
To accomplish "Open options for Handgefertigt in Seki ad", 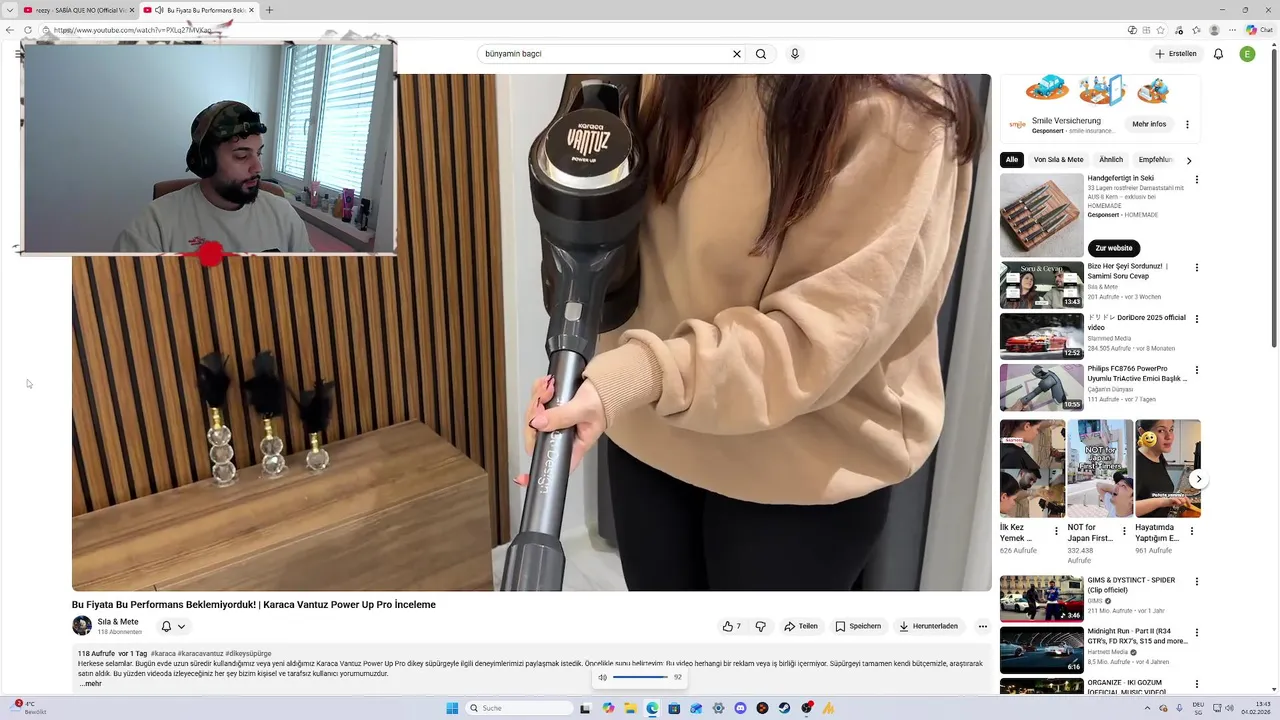I will 1196,180.
